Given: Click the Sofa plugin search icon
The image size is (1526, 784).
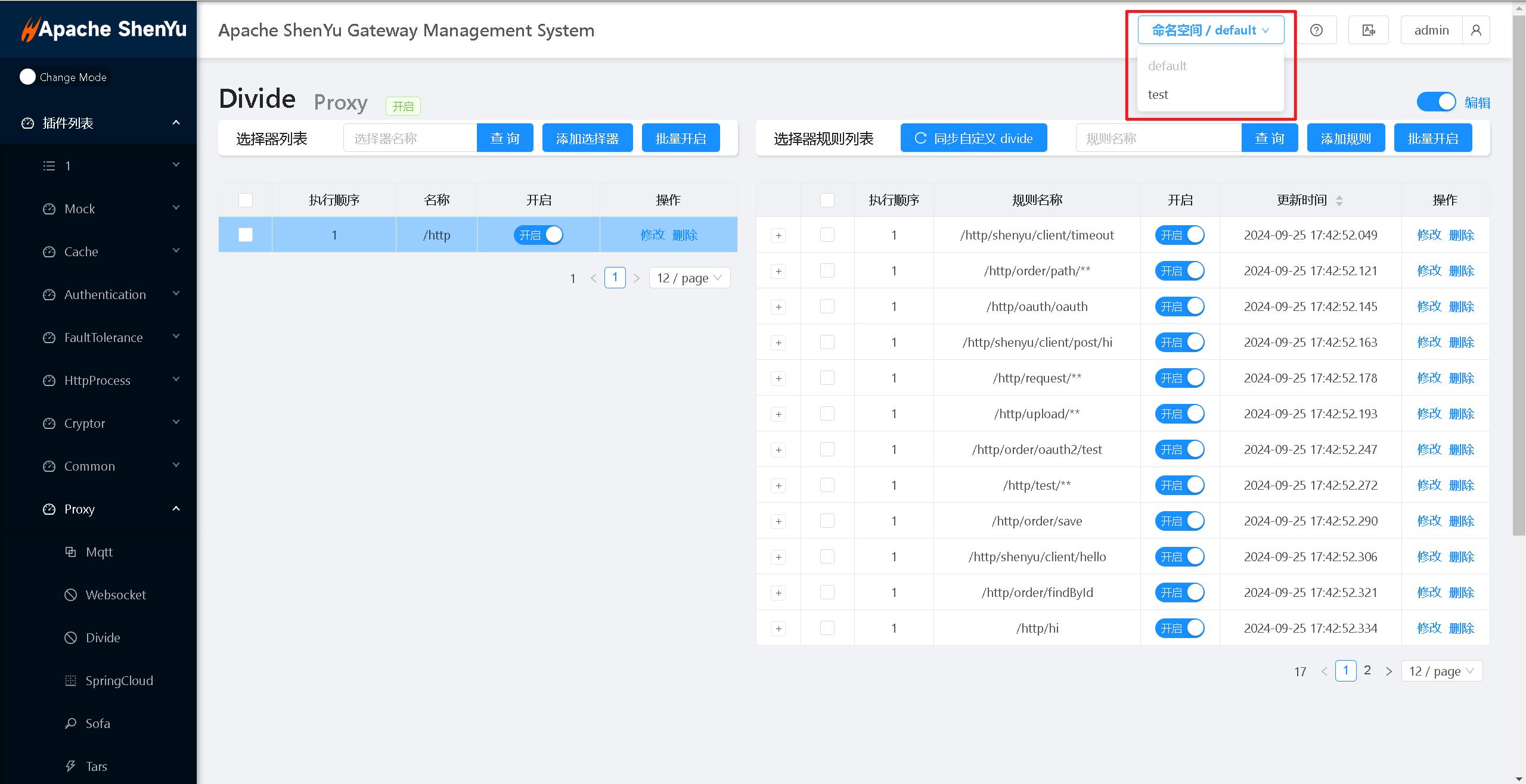Looking at the screenshot, I should [70, 723].
